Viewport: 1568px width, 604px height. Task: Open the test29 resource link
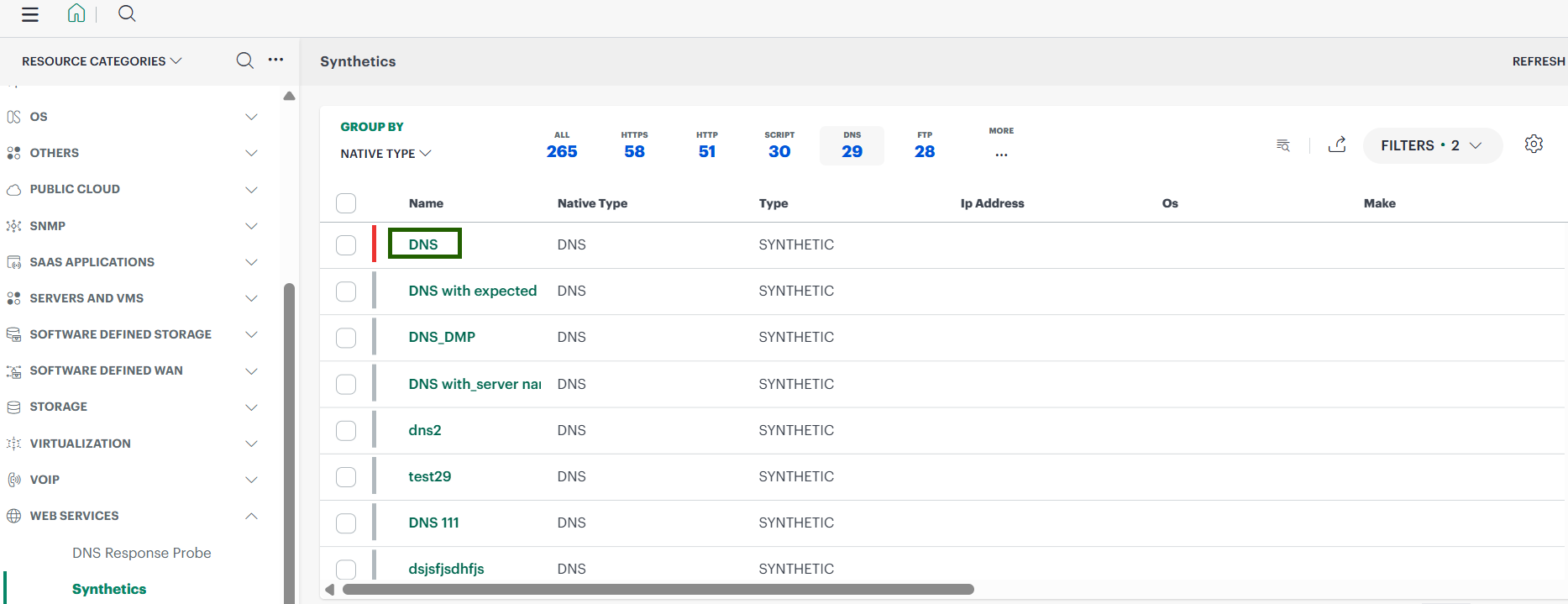point(430,476)
